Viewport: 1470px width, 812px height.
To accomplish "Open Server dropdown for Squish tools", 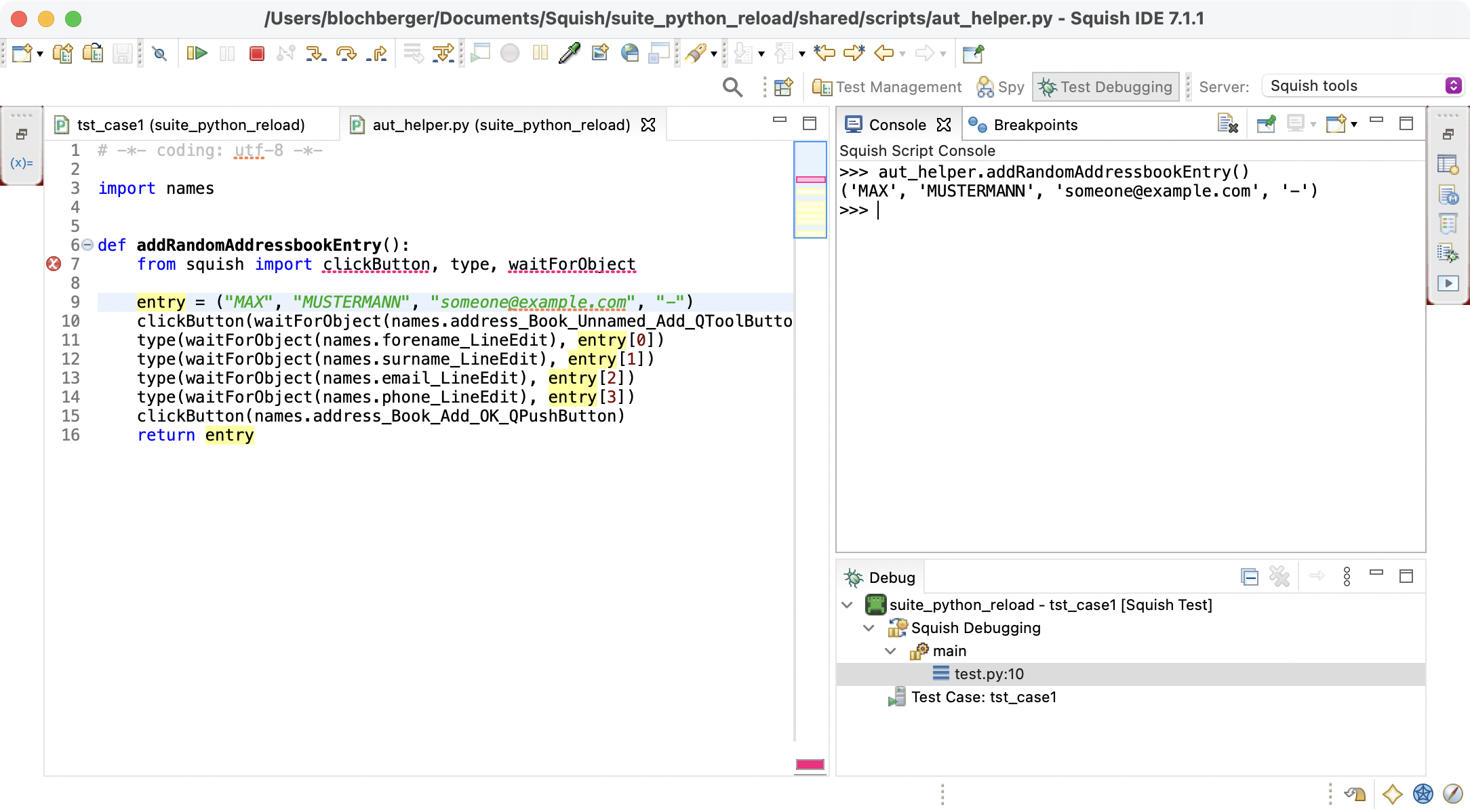I will click(1455, 86).
